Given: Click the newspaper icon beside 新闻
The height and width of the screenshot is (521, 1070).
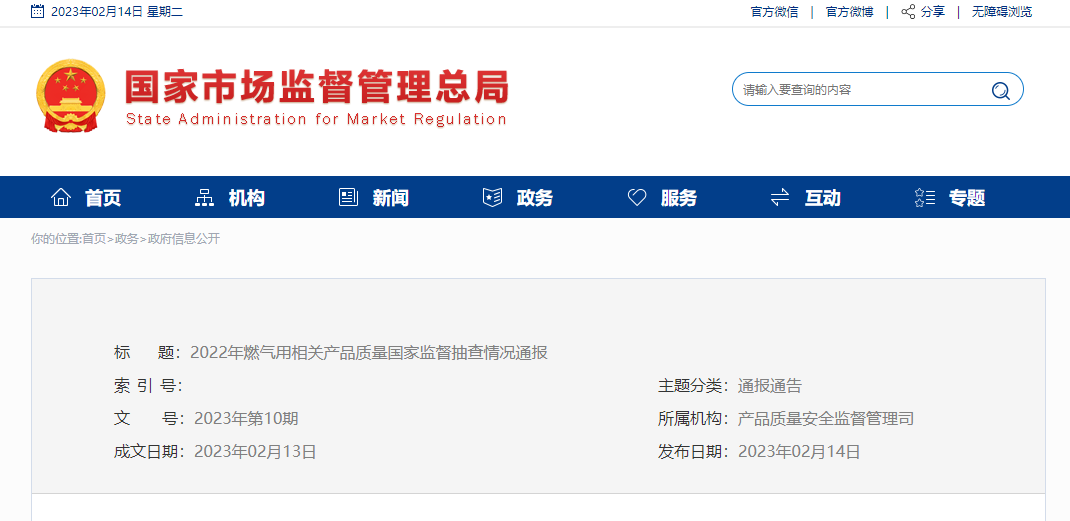Looking at the screenshot, I should pos(348,197).
